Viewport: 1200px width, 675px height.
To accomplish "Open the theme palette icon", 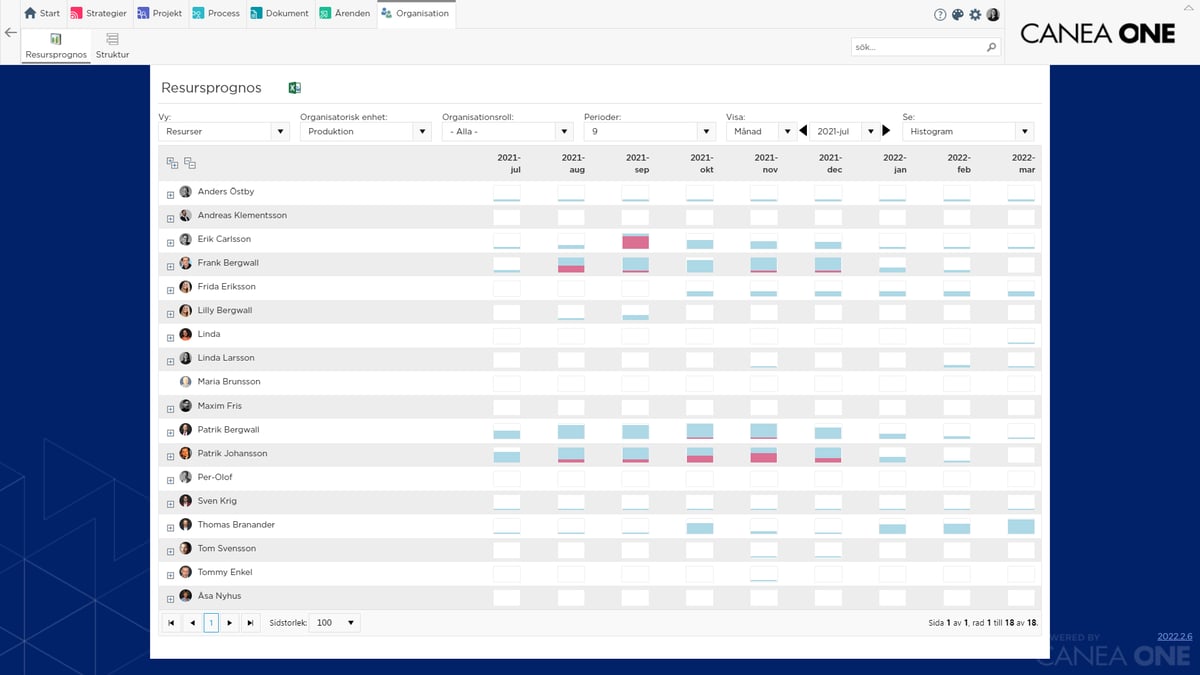I will [957, 15].
